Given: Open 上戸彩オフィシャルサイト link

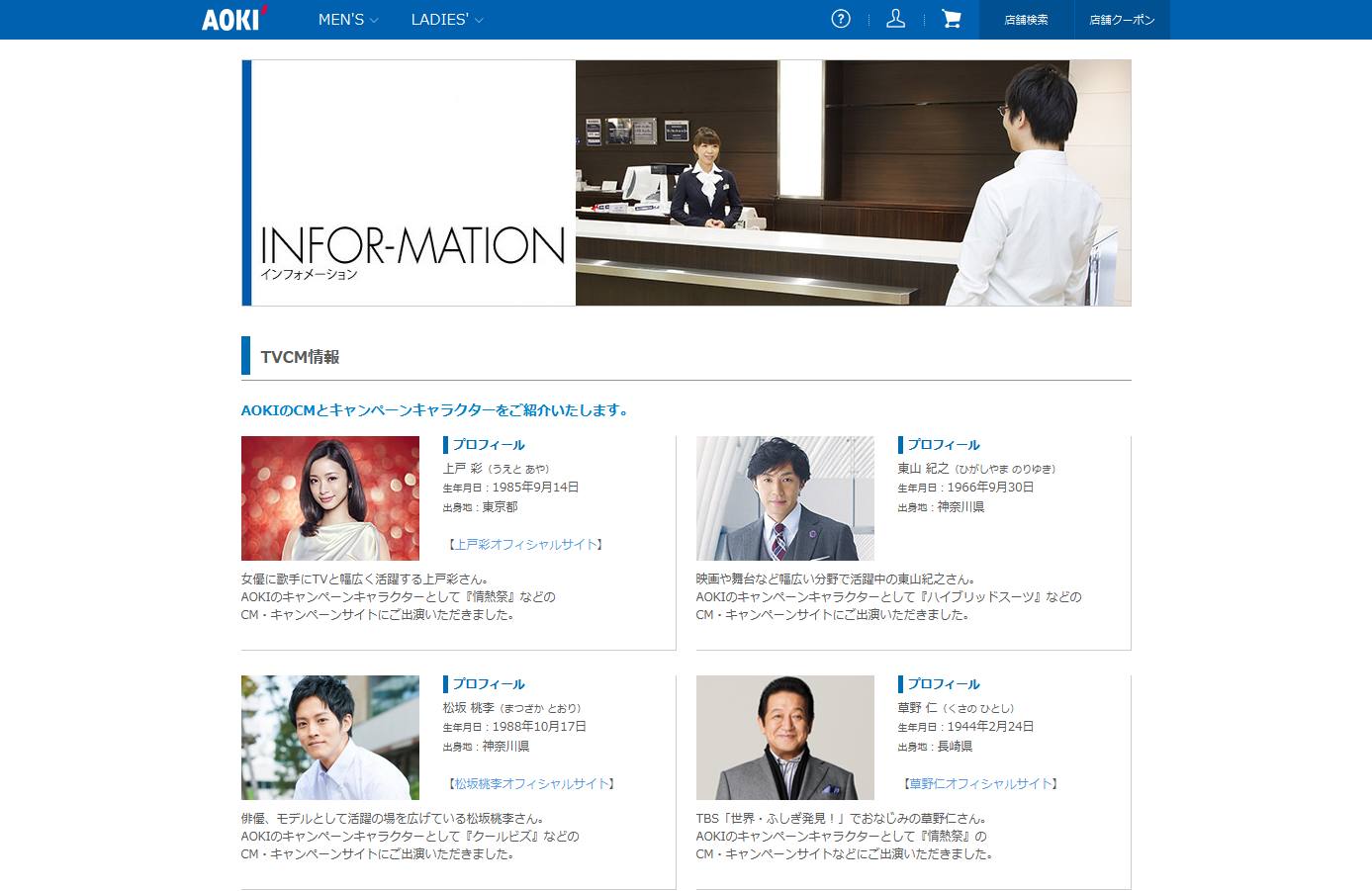Looking at the screenshot, I should pos(525,544).
